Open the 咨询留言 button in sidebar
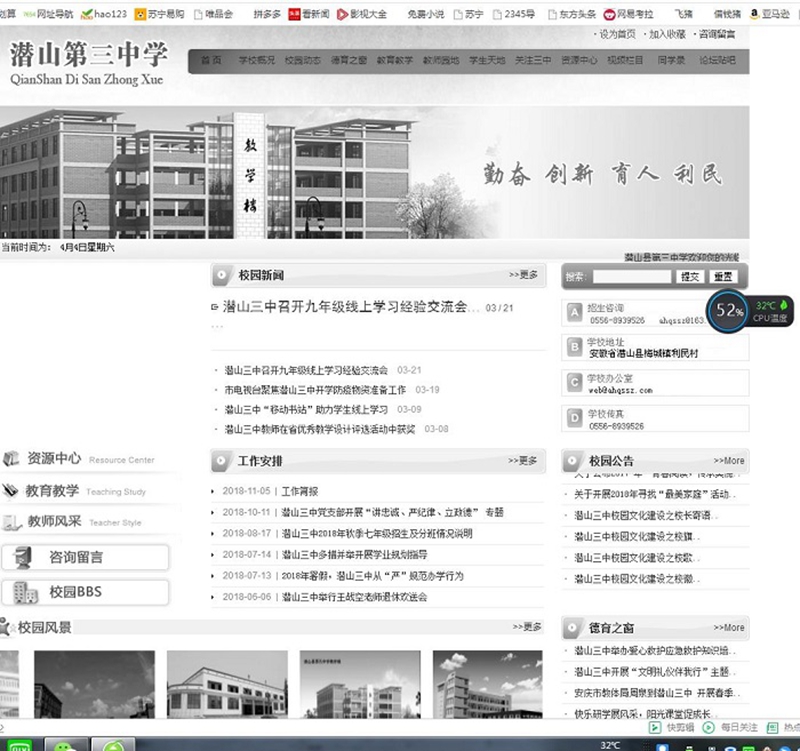Screen dimensions: 800x751 [84, 557]
